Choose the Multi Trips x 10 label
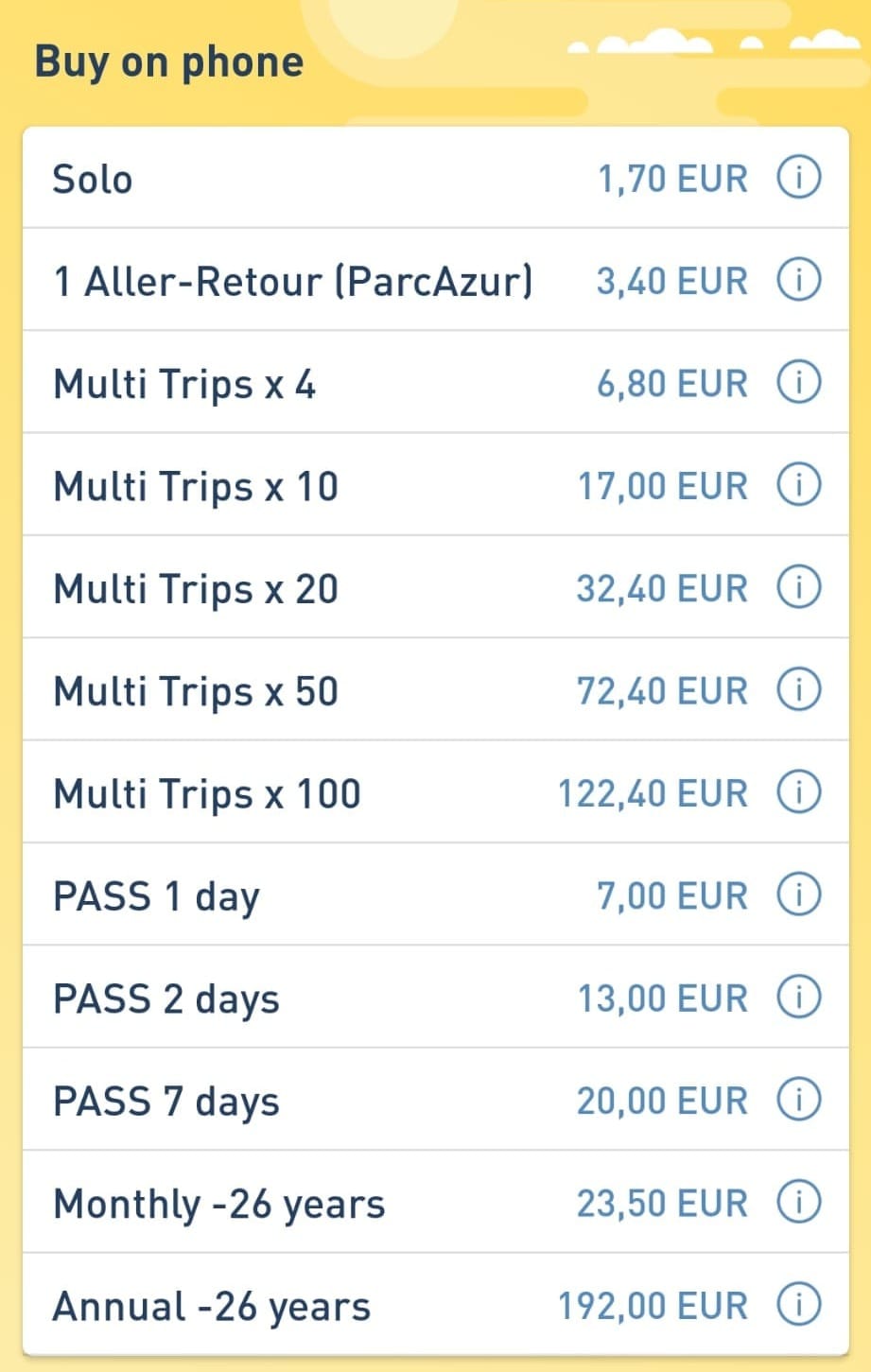Screen dimensions: 871x1372 pos(196,486)
